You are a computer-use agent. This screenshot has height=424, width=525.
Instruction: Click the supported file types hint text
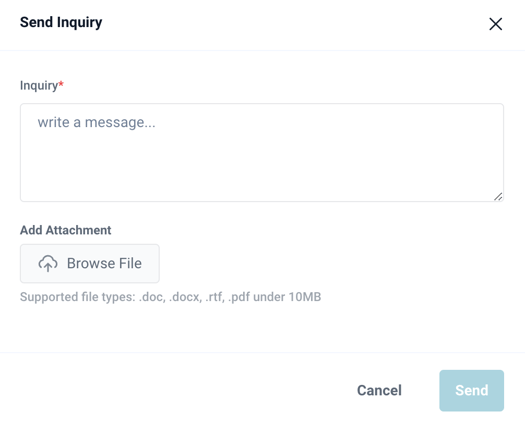(x=170, y=297)
